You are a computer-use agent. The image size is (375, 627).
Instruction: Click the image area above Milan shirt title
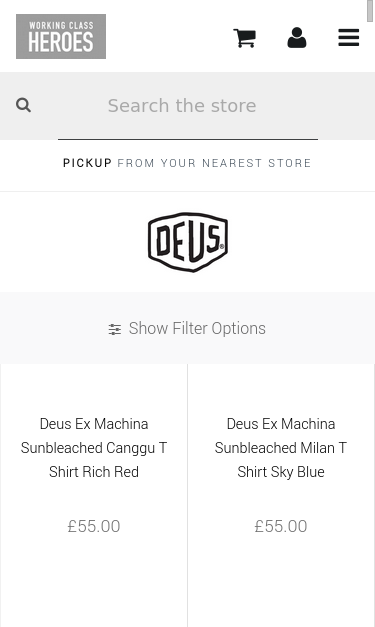point(281,388)
